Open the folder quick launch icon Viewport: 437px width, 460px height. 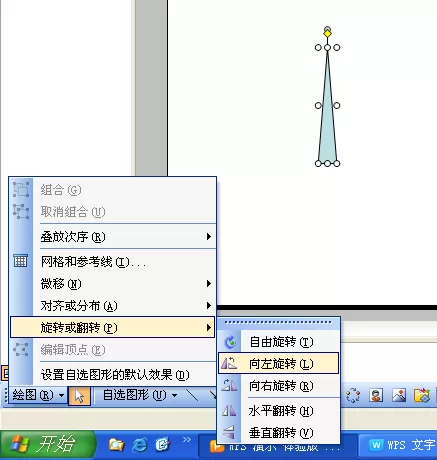(116, 445)
